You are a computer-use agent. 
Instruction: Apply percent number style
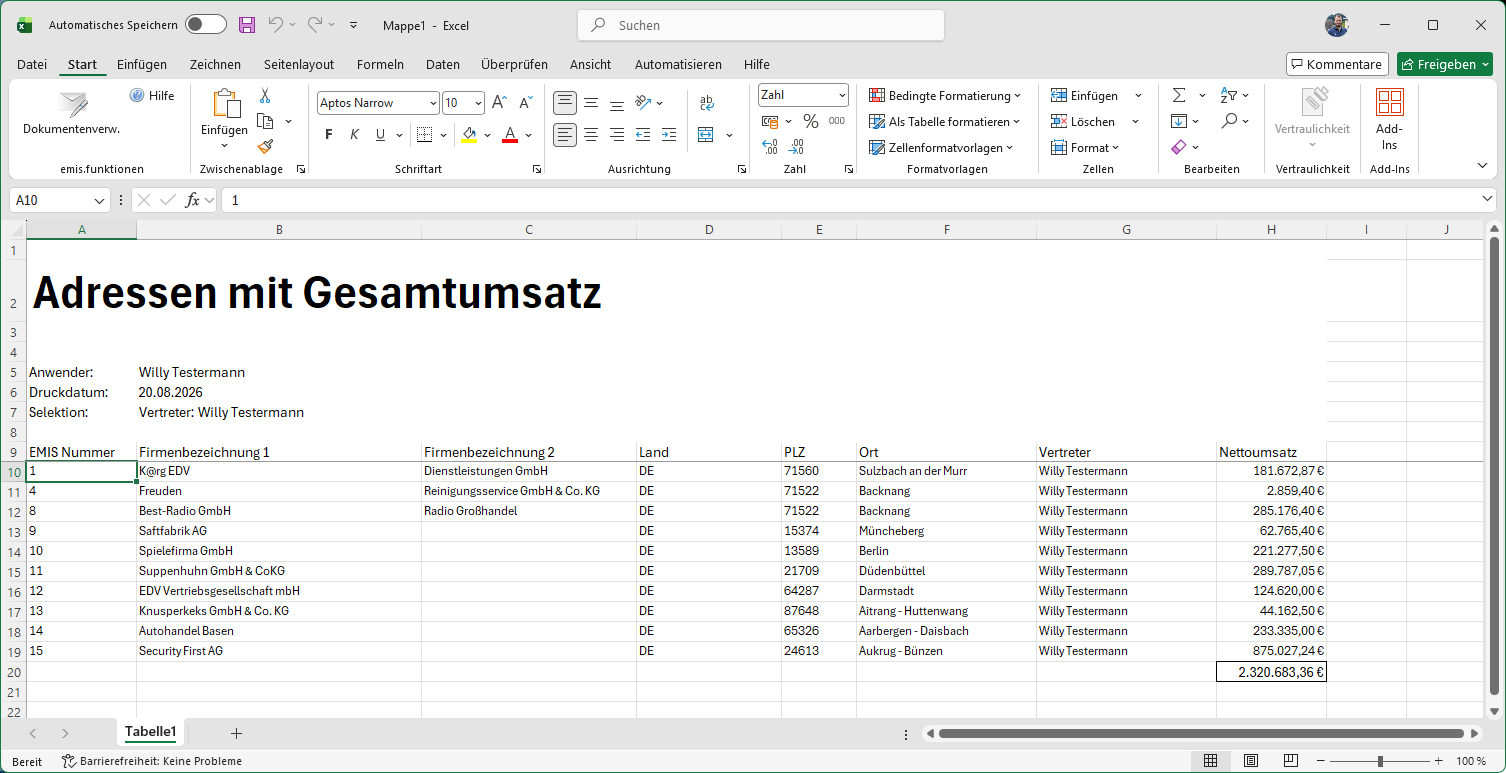(x=811, y=121)
